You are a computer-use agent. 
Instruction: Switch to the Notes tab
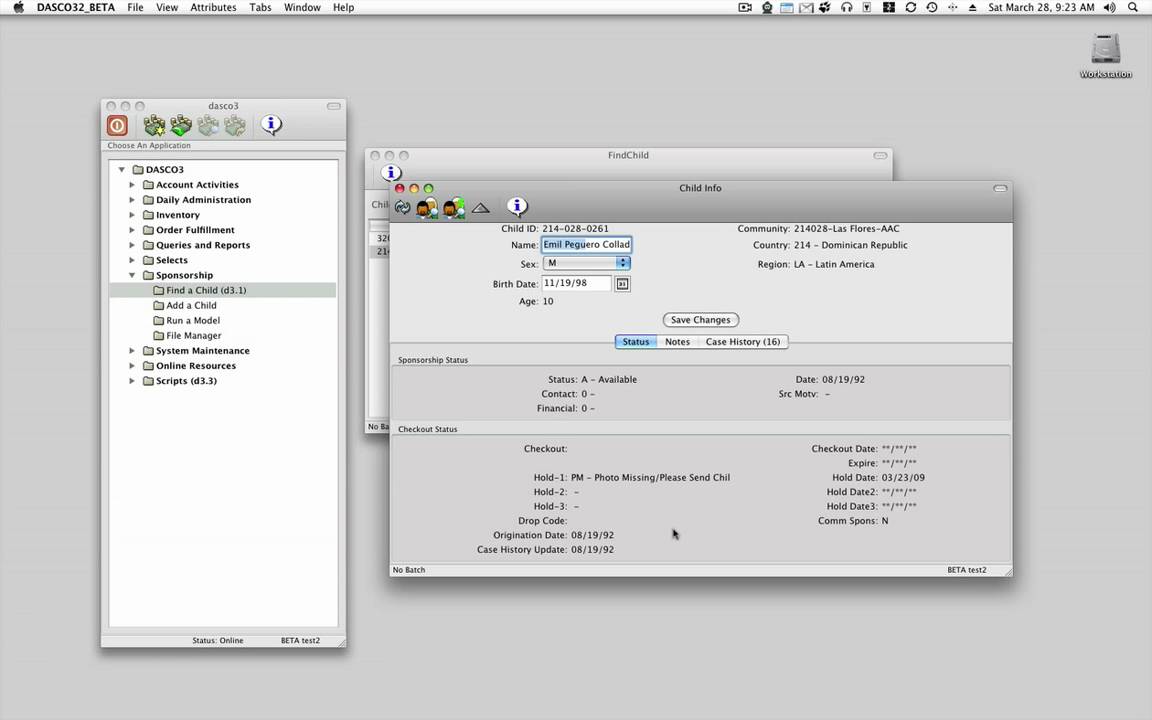click(x=677, y=342)
